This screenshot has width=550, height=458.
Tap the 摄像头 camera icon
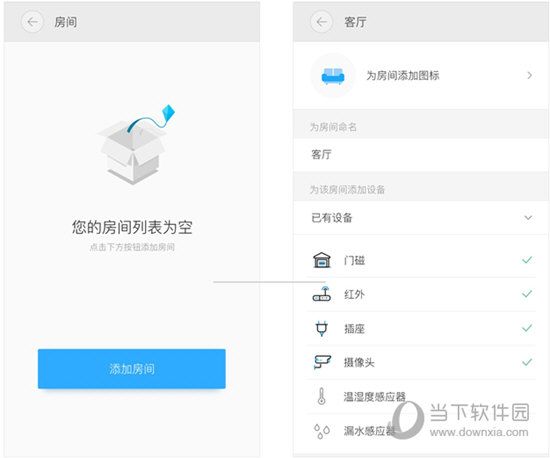point(322,362)
